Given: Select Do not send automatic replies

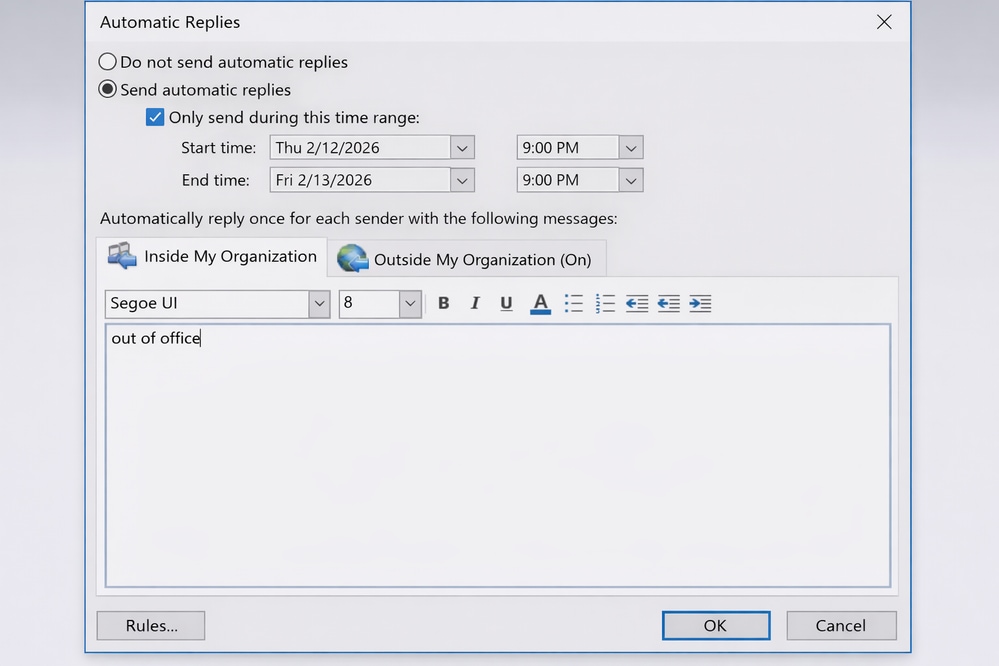Looking at the screenshot, I should (108, 62).
